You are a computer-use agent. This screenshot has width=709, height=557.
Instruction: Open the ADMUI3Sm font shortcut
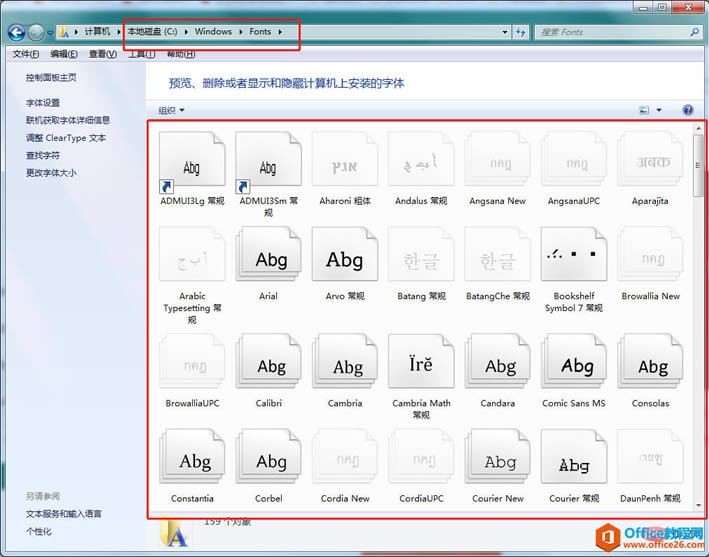coord(269,162)
